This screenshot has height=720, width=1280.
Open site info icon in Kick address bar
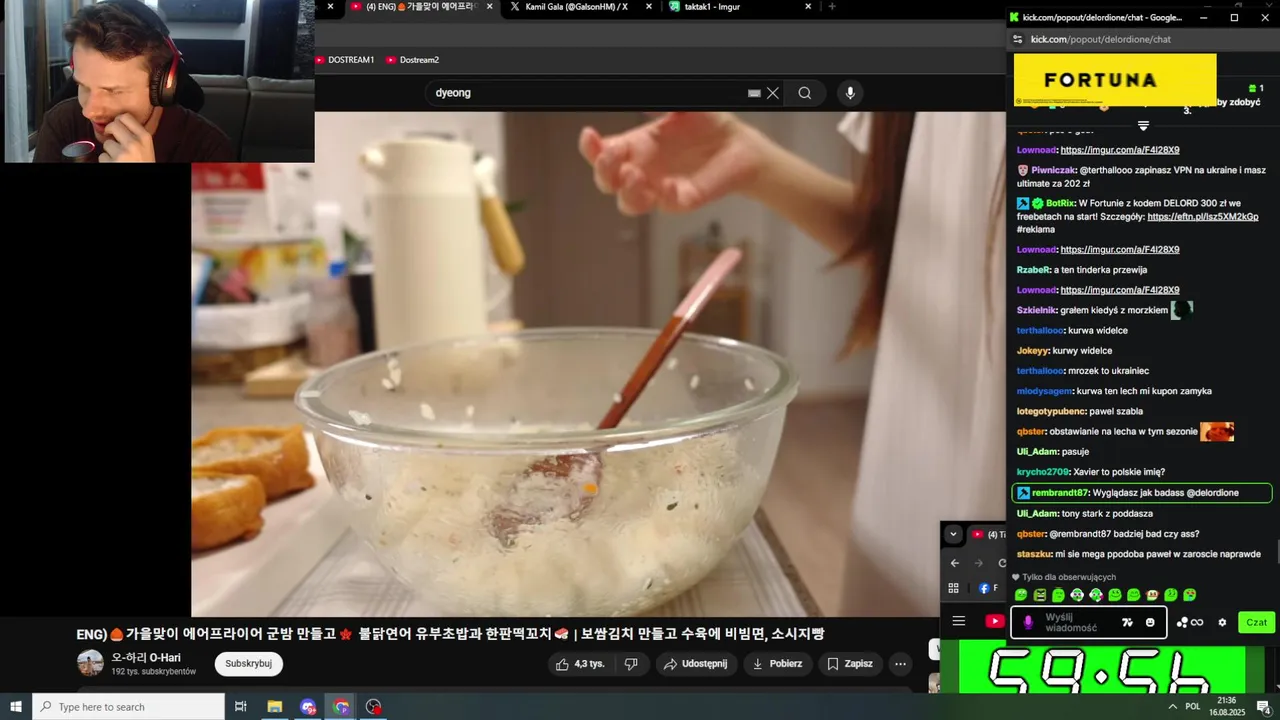pyautogui.click(x=1018, y=39)
